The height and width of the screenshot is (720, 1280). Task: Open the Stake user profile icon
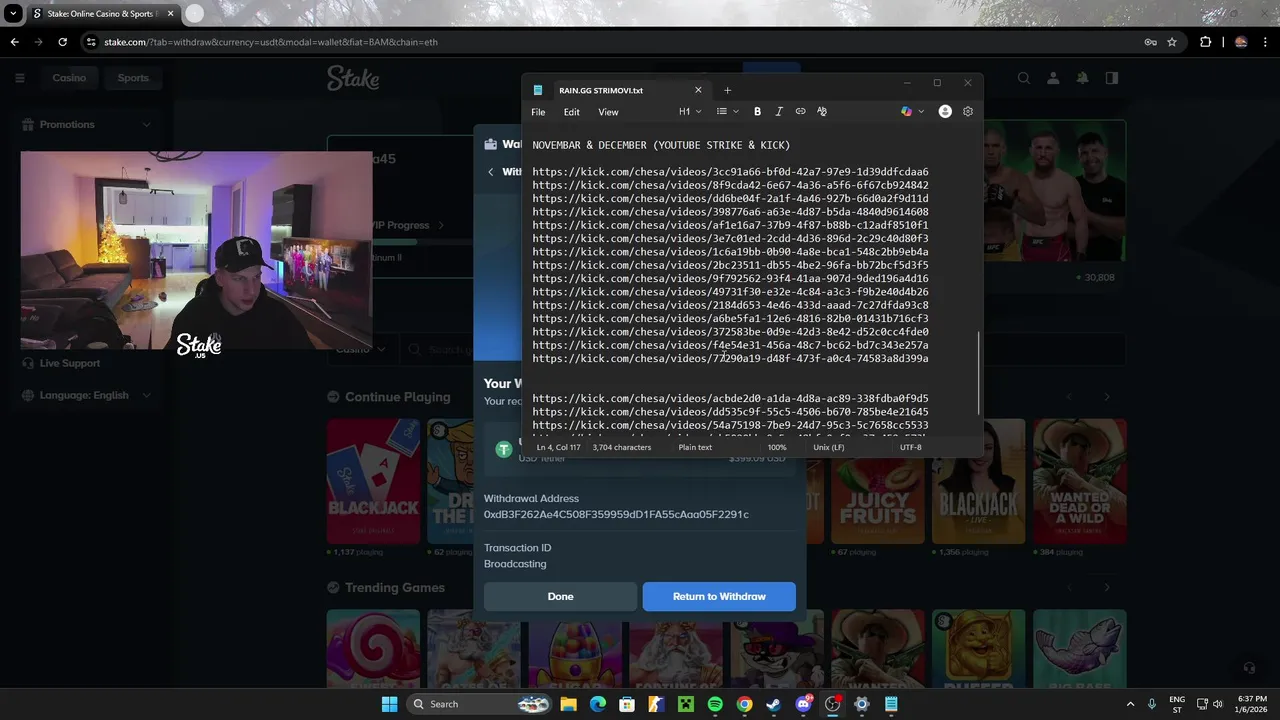pyautogui.click(x=1053, y=78)
